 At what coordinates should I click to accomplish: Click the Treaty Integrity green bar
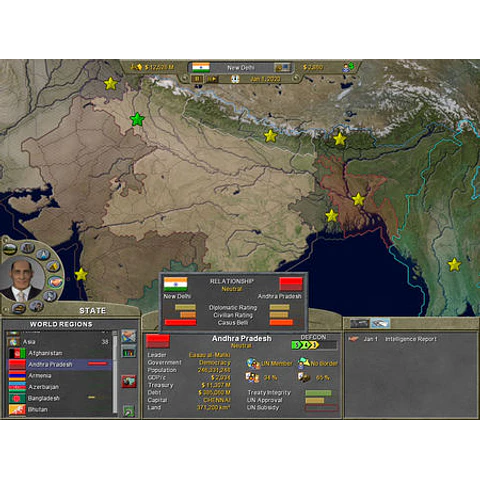pos(318,393)
